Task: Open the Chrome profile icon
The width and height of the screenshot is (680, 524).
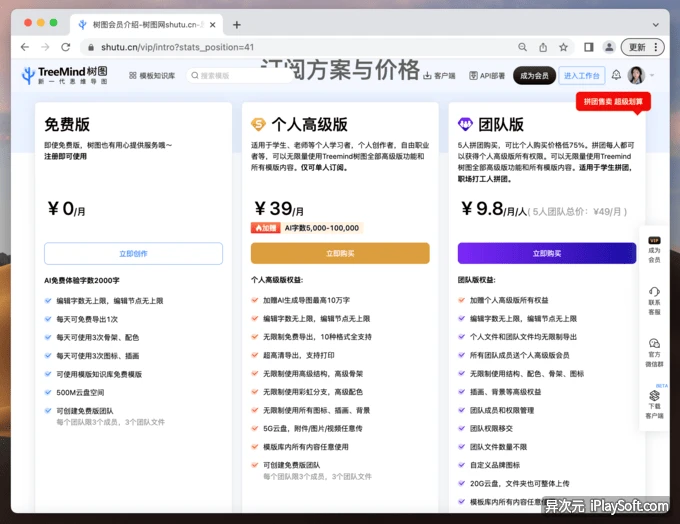Action: [609, 47]
